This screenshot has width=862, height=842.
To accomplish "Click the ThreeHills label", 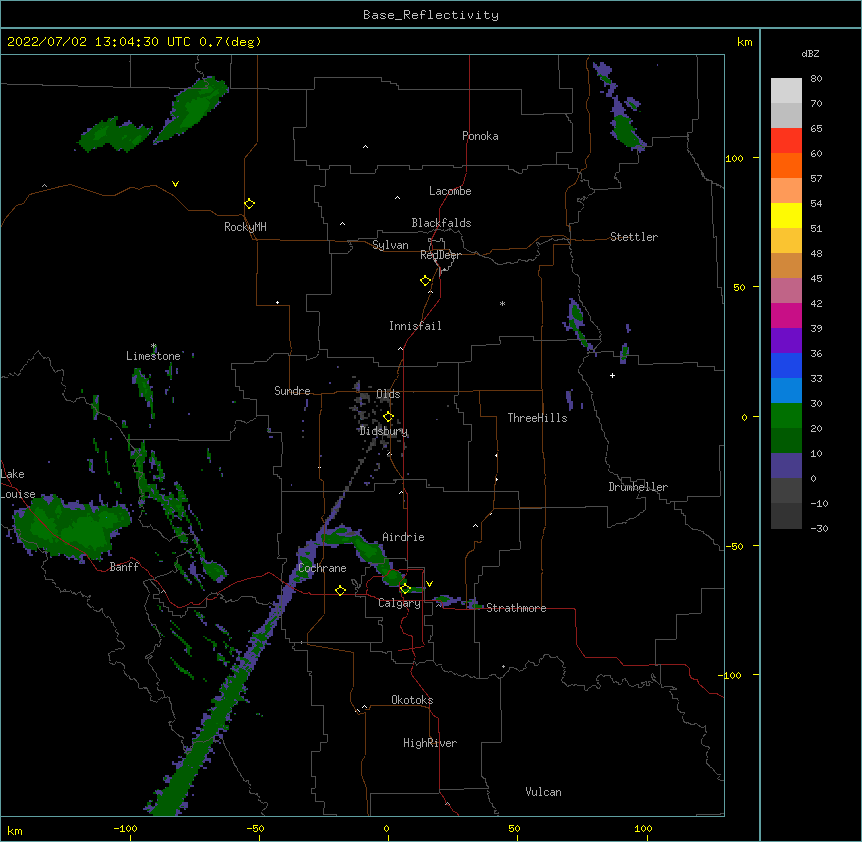I will 537,418.
